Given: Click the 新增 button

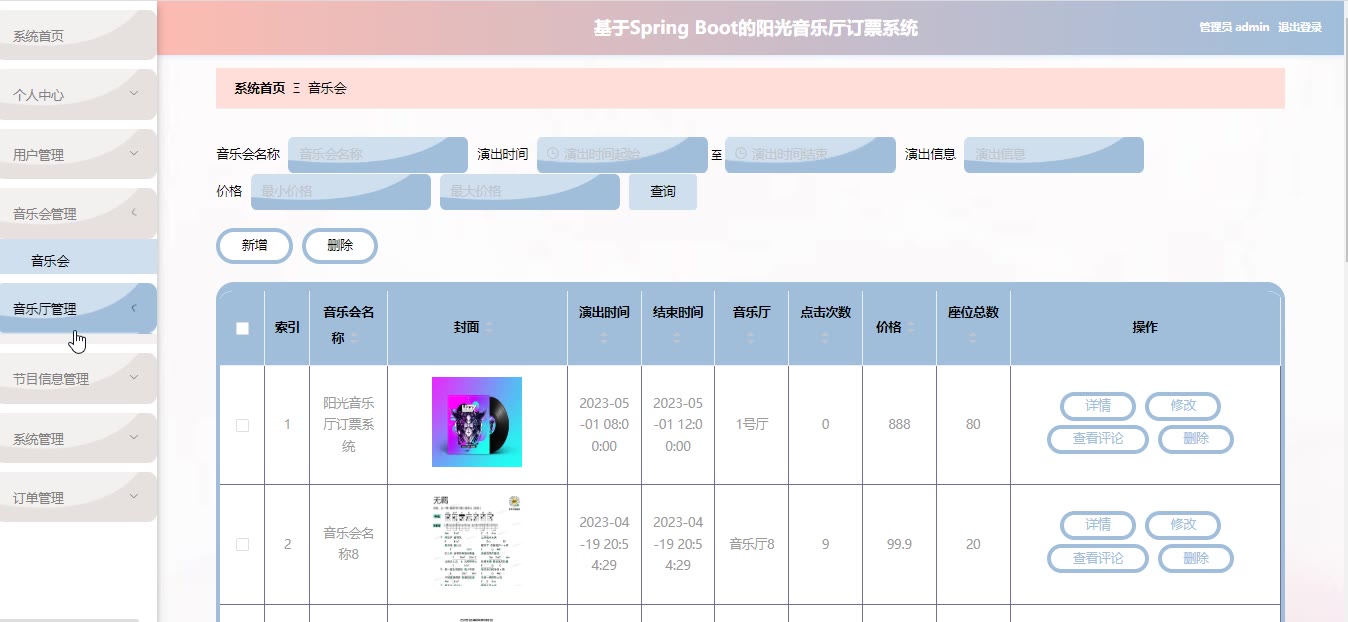Looking at the screenshot, I should (x=254, y=246).
